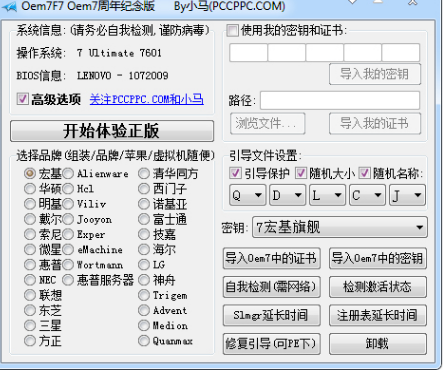Viewport: 443px width, 374px height.
Task: Click 导入Oem7中的证书 button
Action: (272, 258)
